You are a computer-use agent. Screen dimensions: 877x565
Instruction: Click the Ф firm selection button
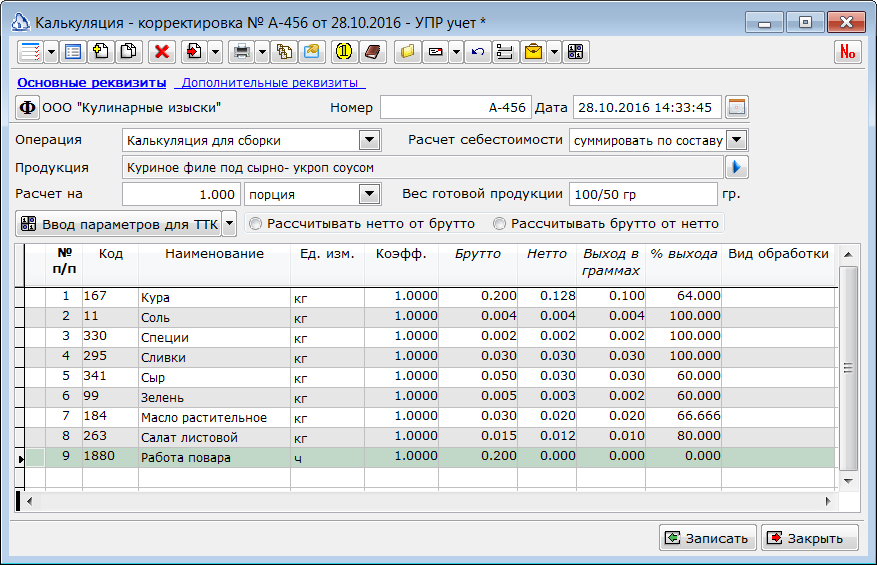27,107
